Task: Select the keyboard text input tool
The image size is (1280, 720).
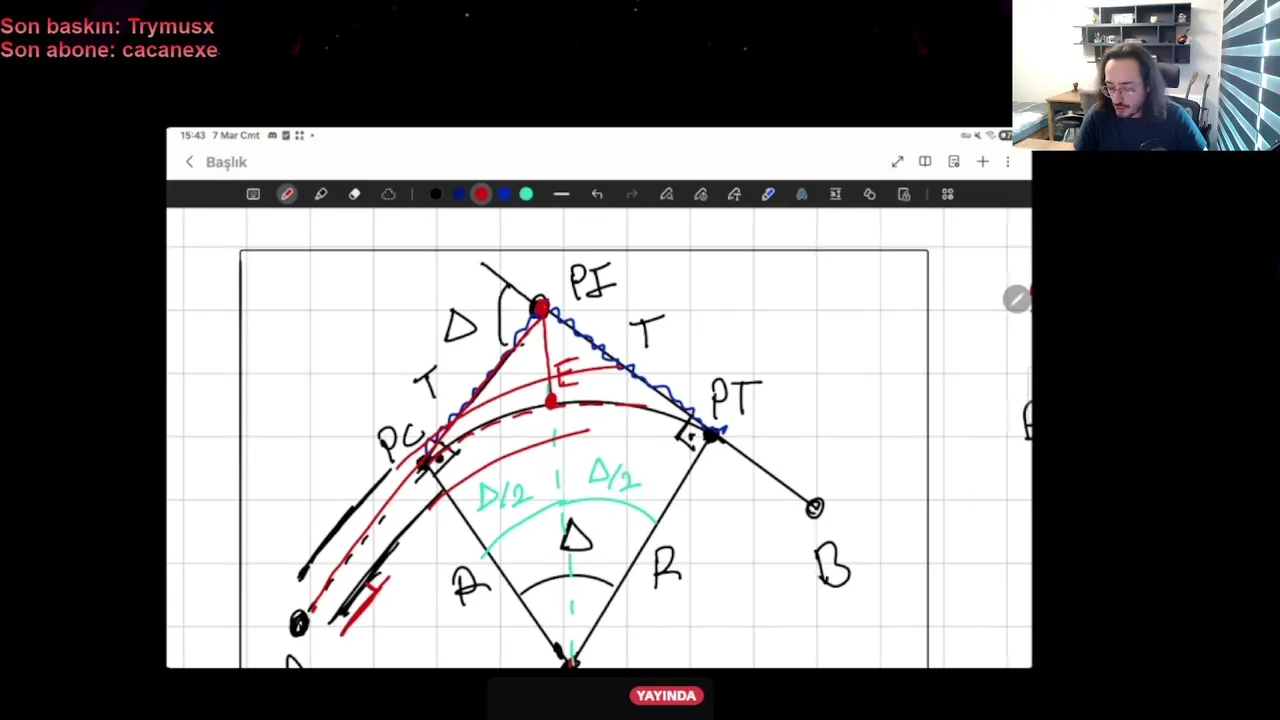Action: point(253,194)
